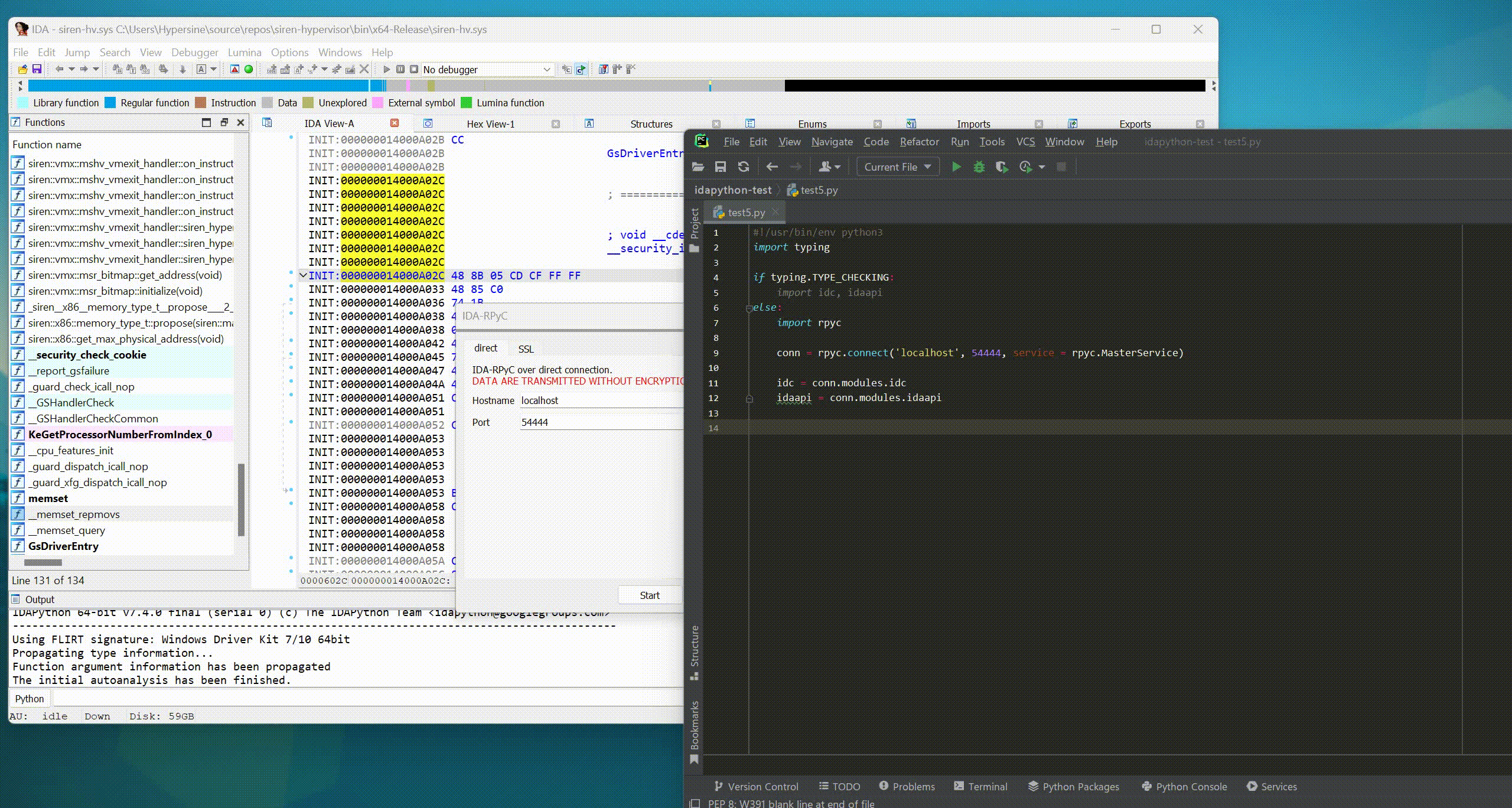Viewport: 1512px width, 808px height.
Task: Click the red warning triangle toolbar icon
Action: (234, 69)
